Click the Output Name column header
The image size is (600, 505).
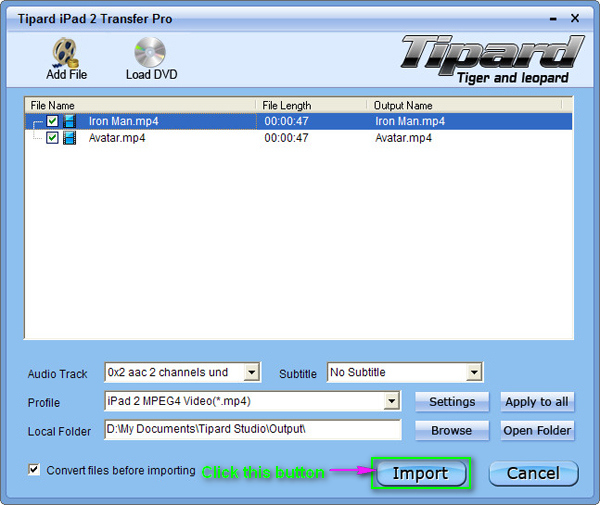click(x=464, y=105)
